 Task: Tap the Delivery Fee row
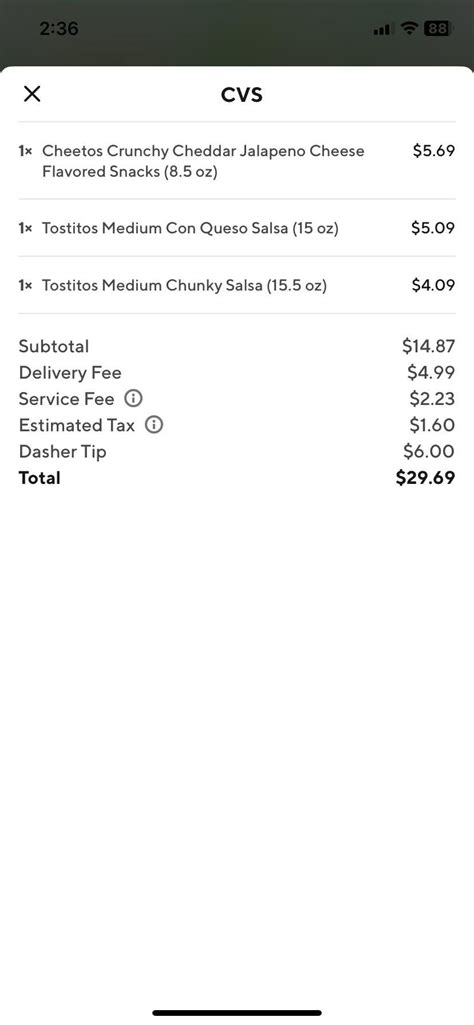[237, 373]
